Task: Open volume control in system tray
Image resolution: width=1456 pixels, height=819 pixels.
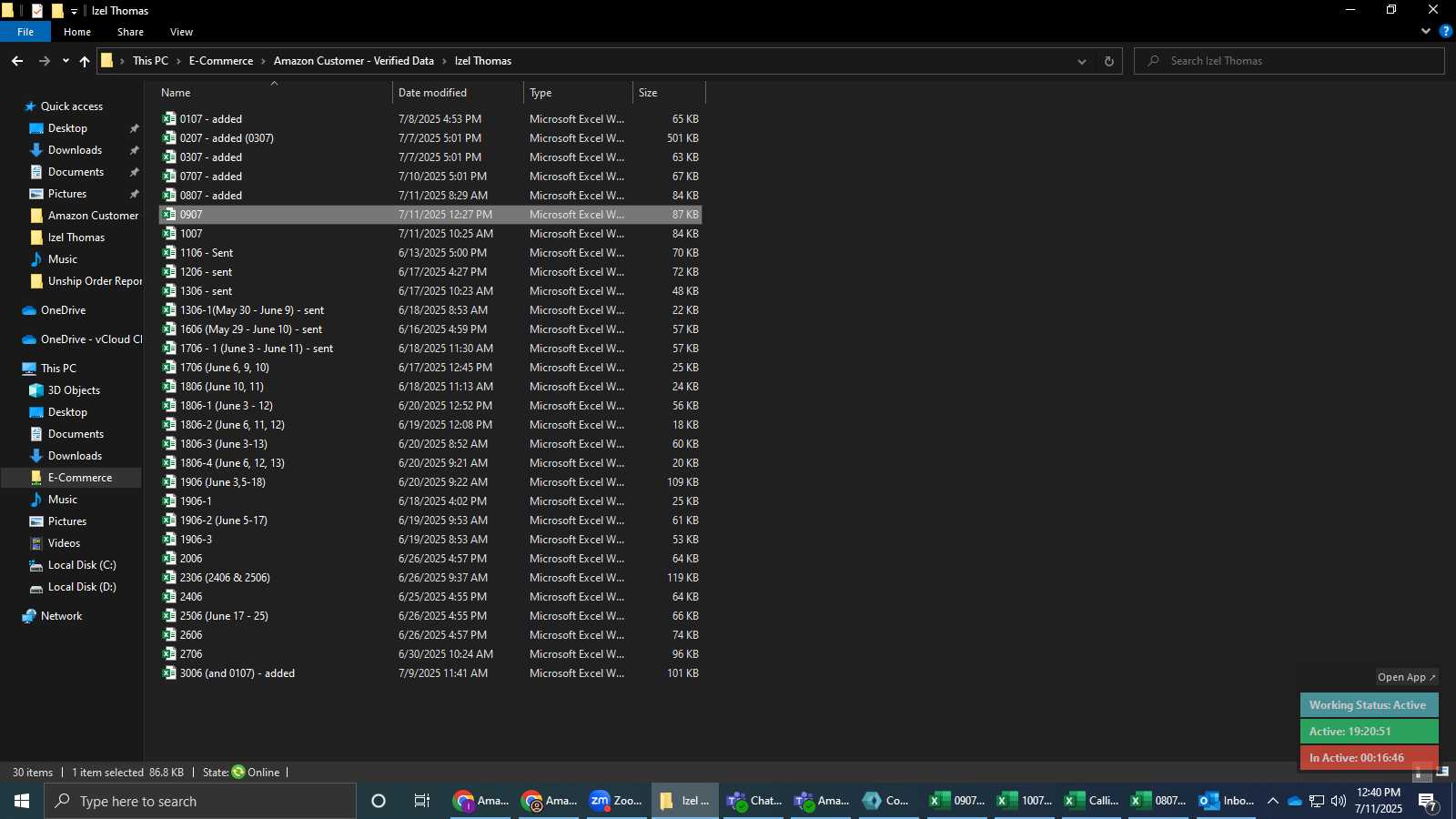Action: pos(1339,801)
